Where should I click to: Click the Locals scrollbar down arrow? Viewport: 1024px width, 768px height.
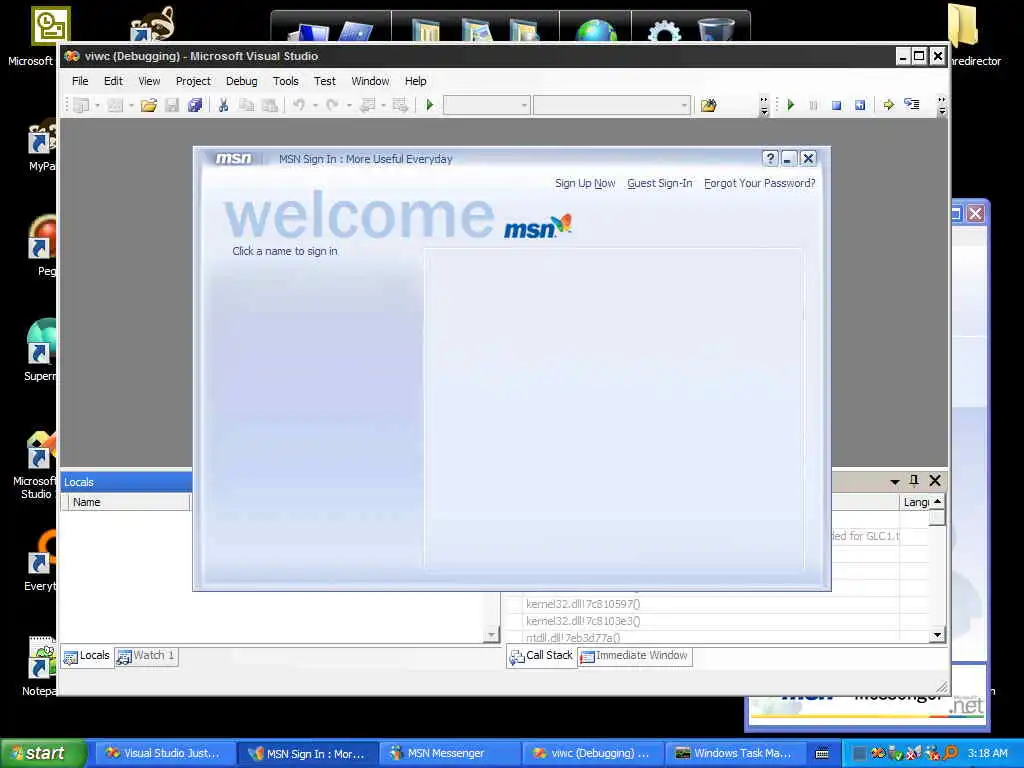(492, 635)
